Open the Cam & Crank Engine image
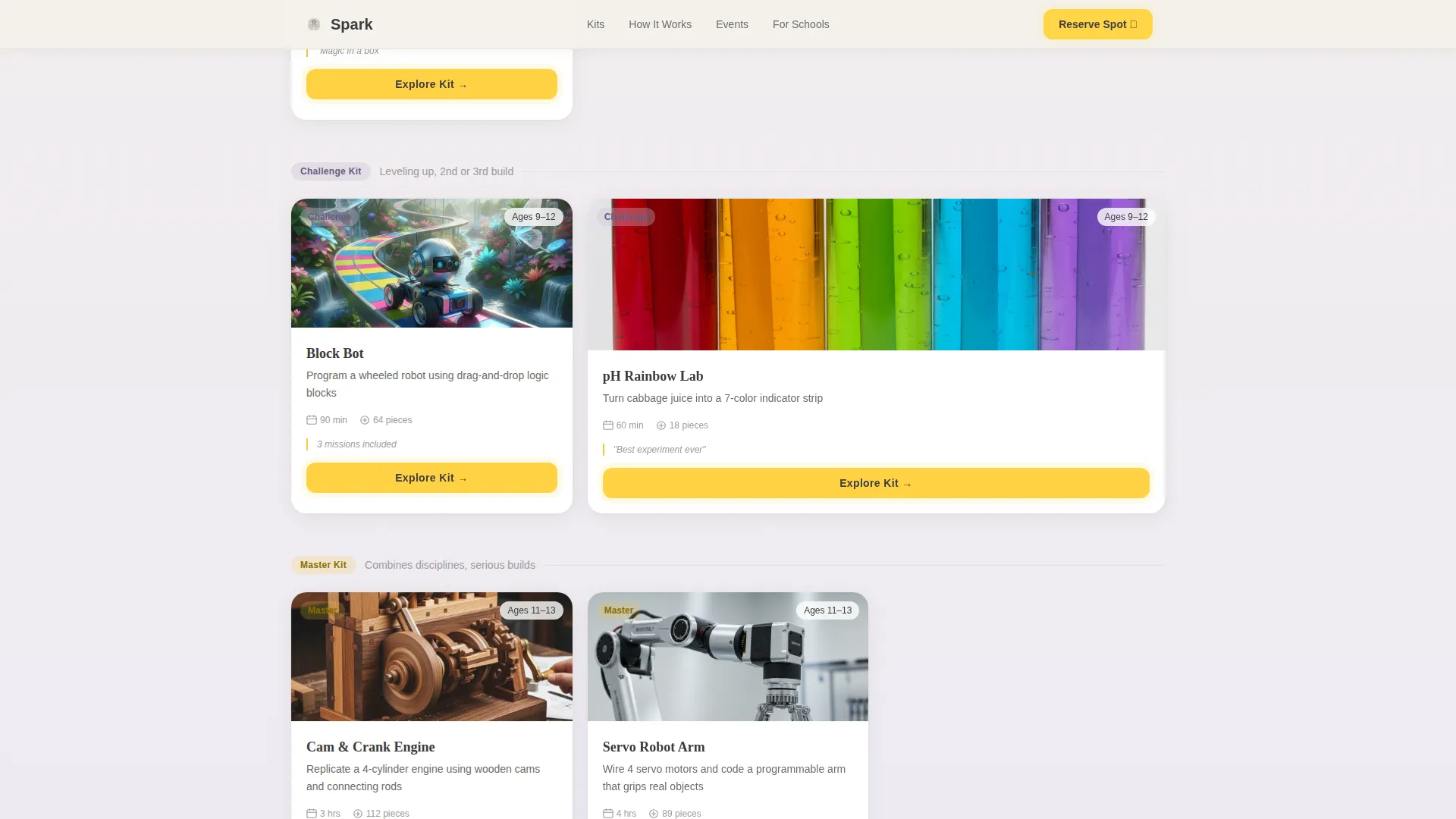Image resolution: width=1456 pixels, height=819 pixels. point(431,657)
